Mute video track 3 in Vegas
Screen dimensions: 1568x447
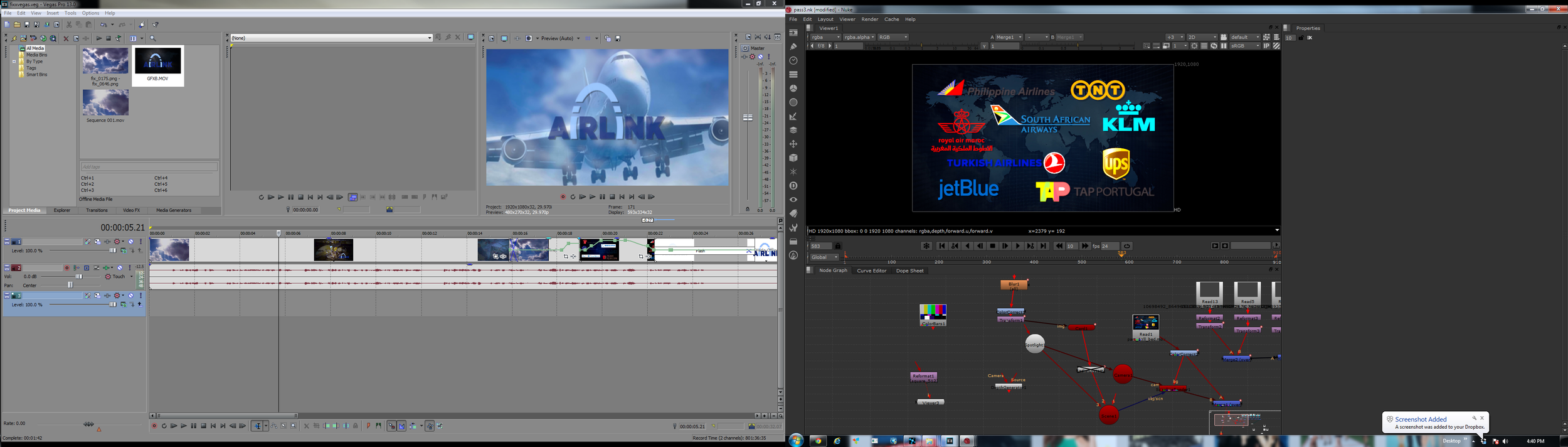pos(130,295)
